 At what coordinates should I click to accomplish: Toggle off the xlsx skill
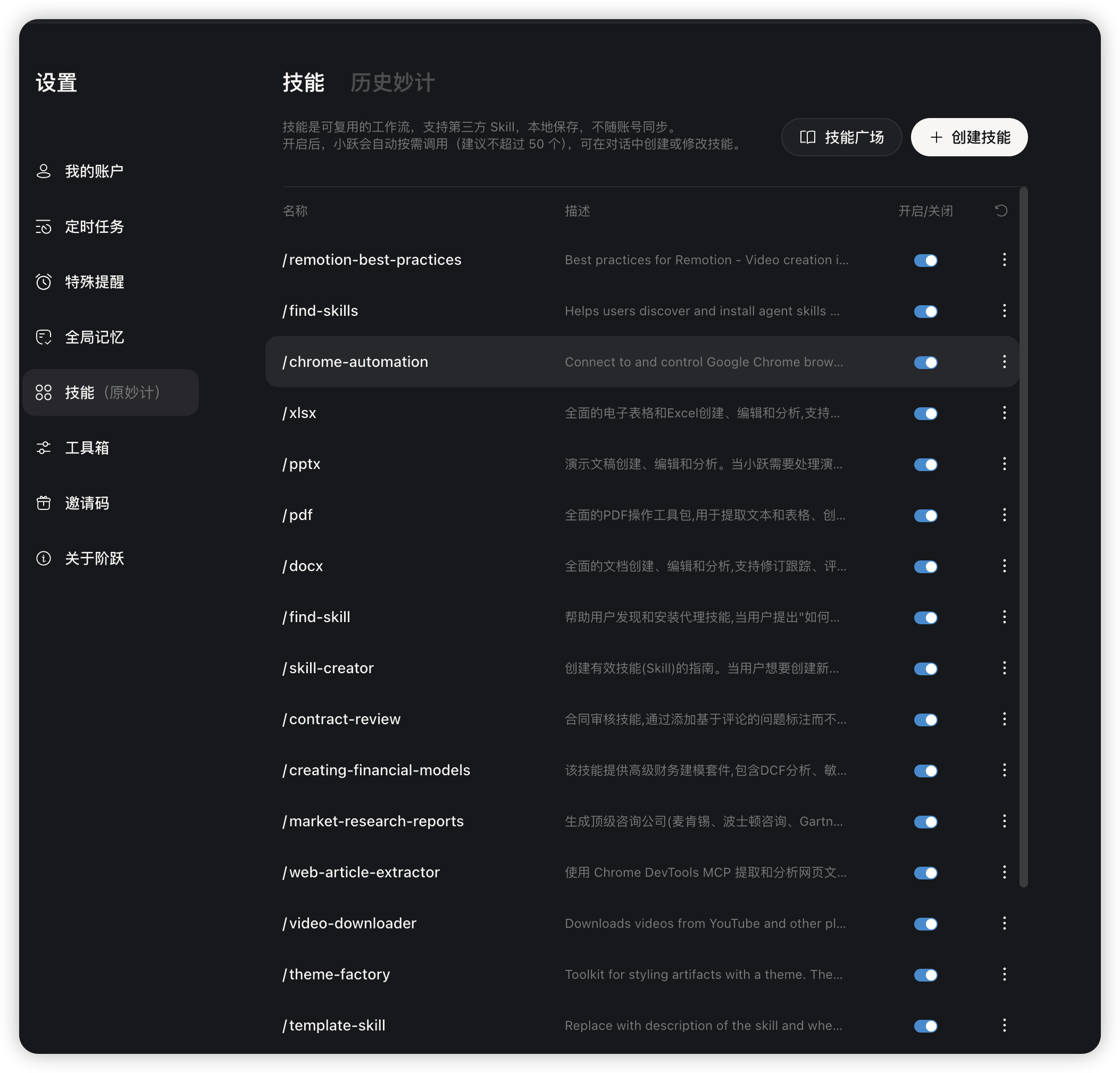click(925, 414)
